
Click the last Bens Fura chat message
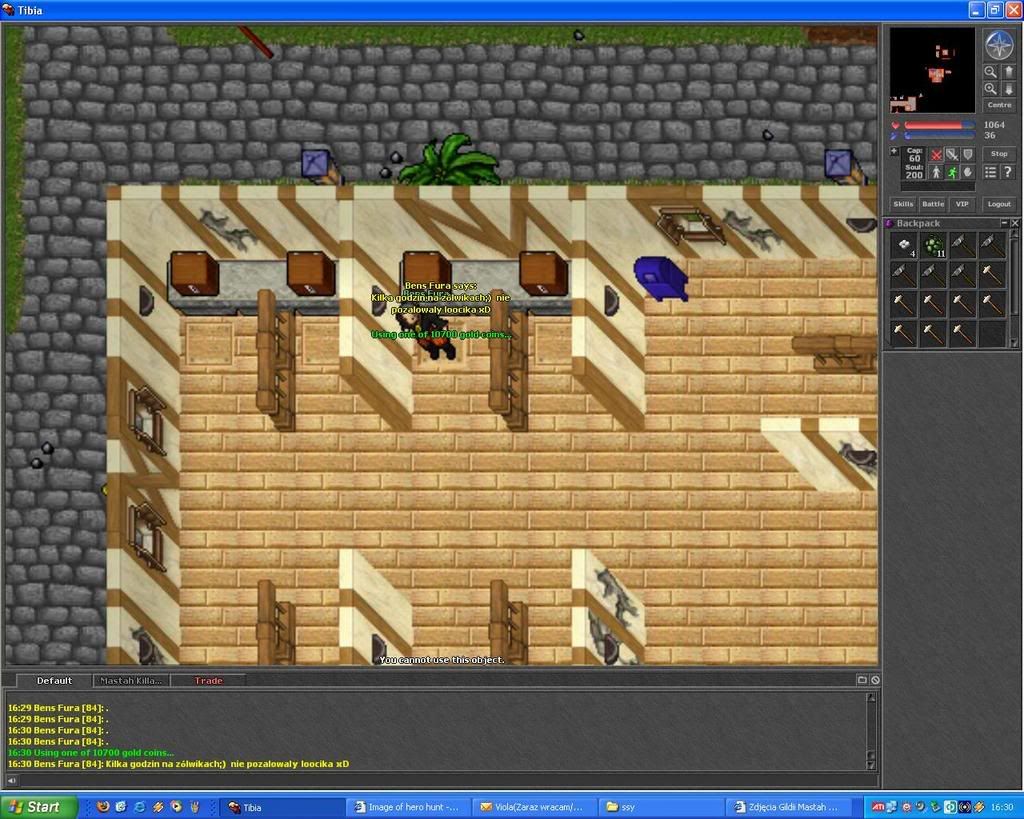pyautogui.click(x=178, y=764)
